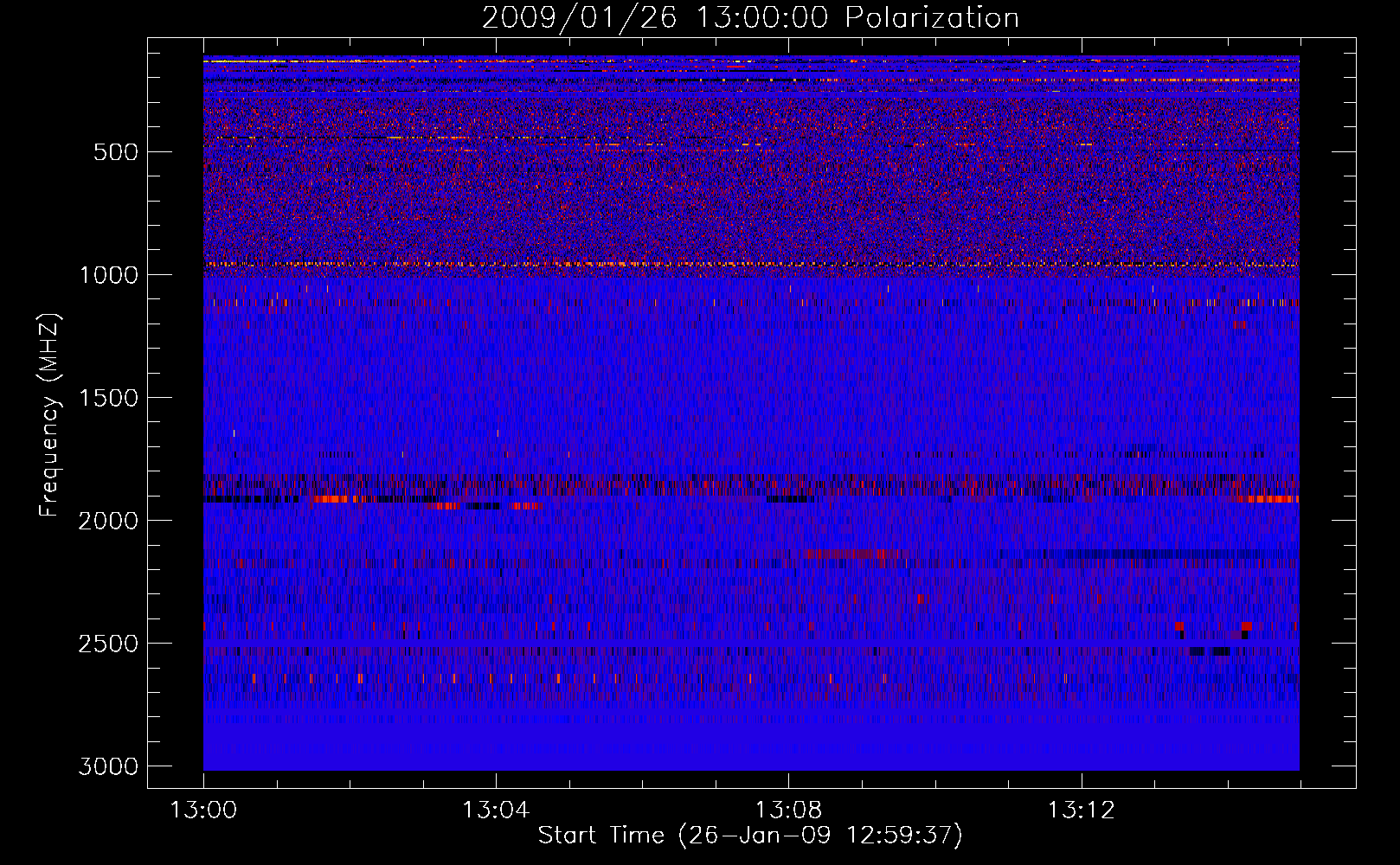Click the 'Frequency (MHZ)' y-axis label
This screenshot has width=1400, height=865.
tap(49, 414)
